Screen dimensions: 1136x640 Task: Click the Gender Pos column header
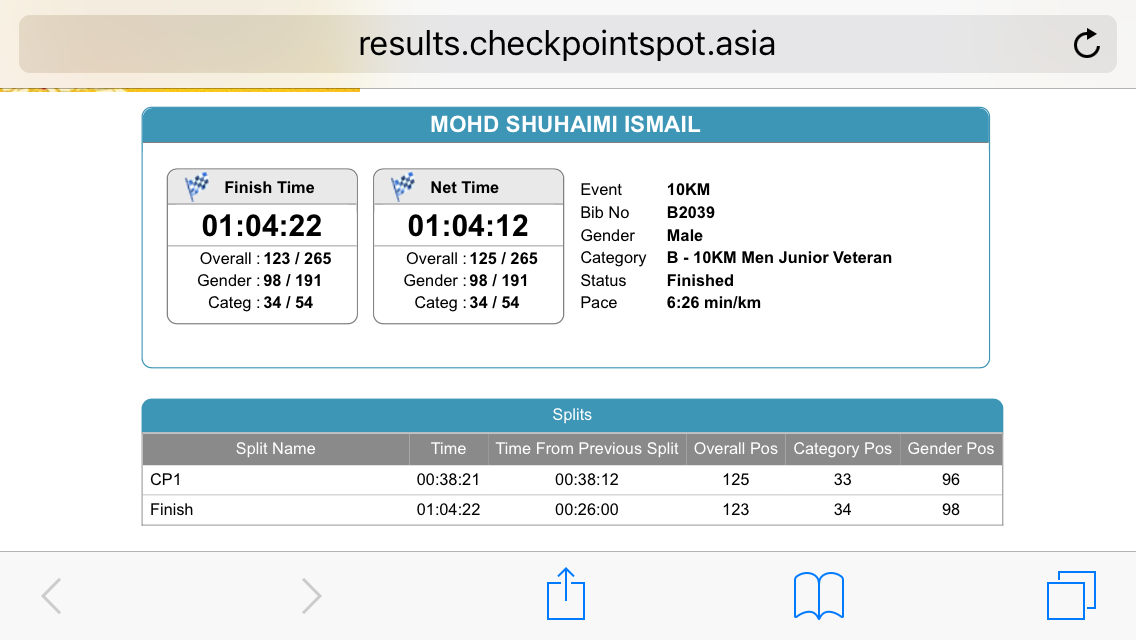click(x=951, y=449)
